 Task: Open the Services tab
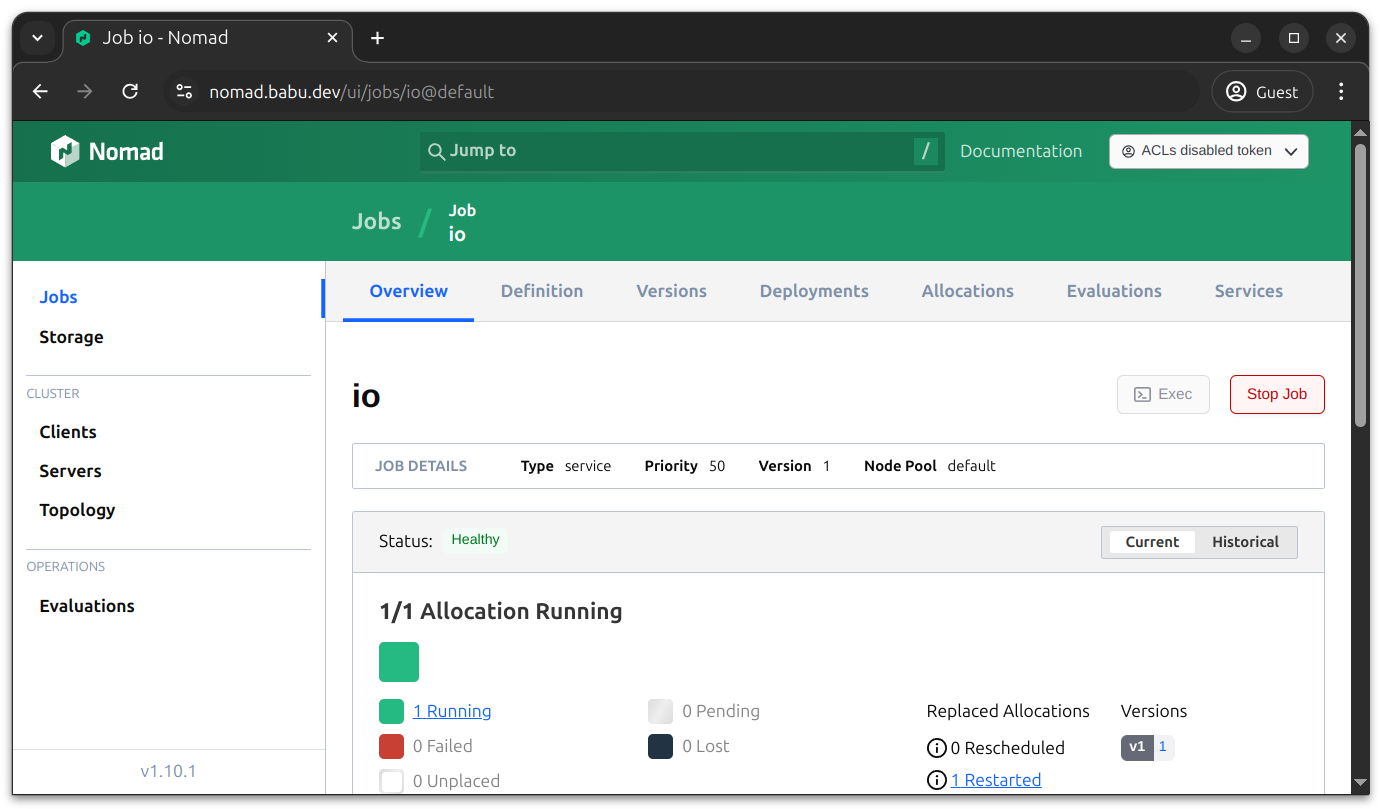1249,291
